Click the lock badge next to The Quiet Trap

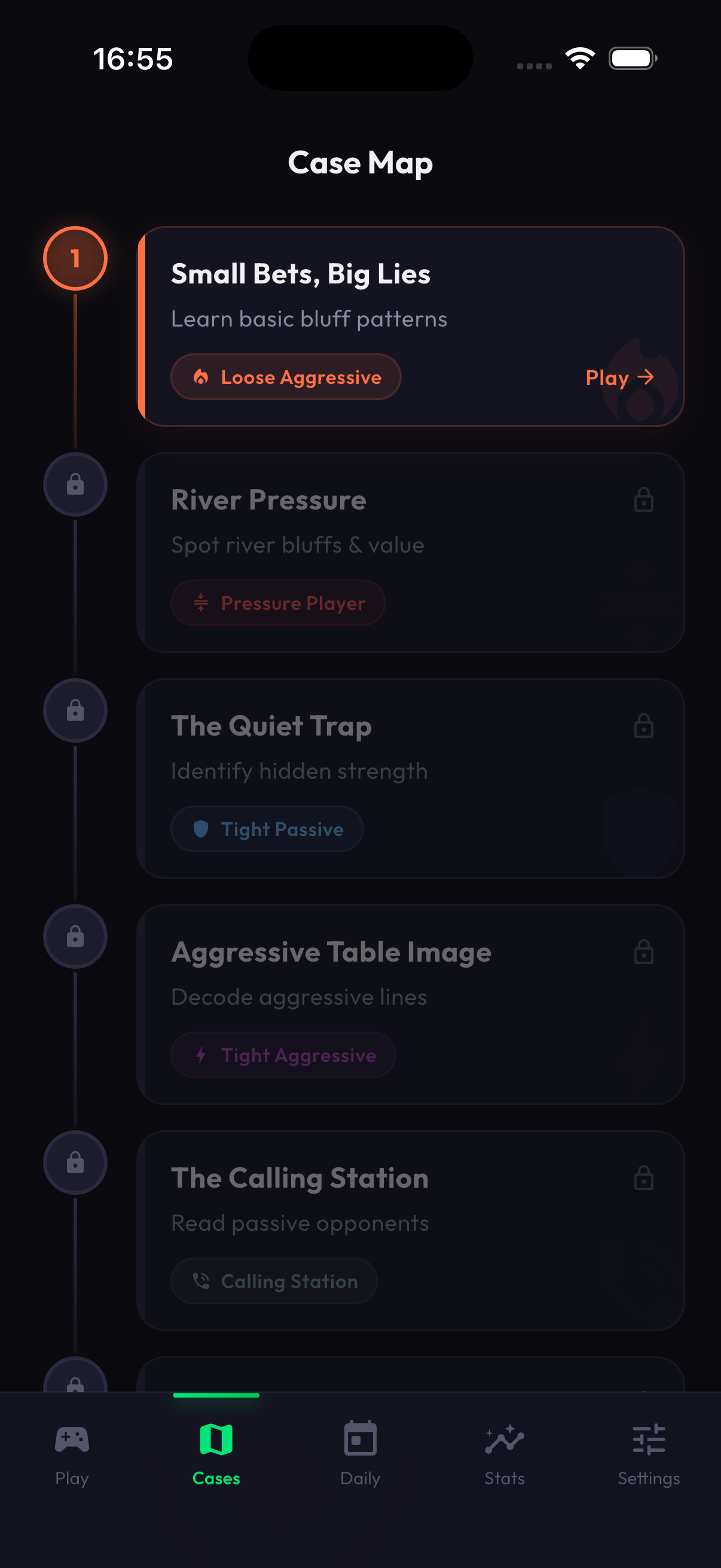(75, 710)
